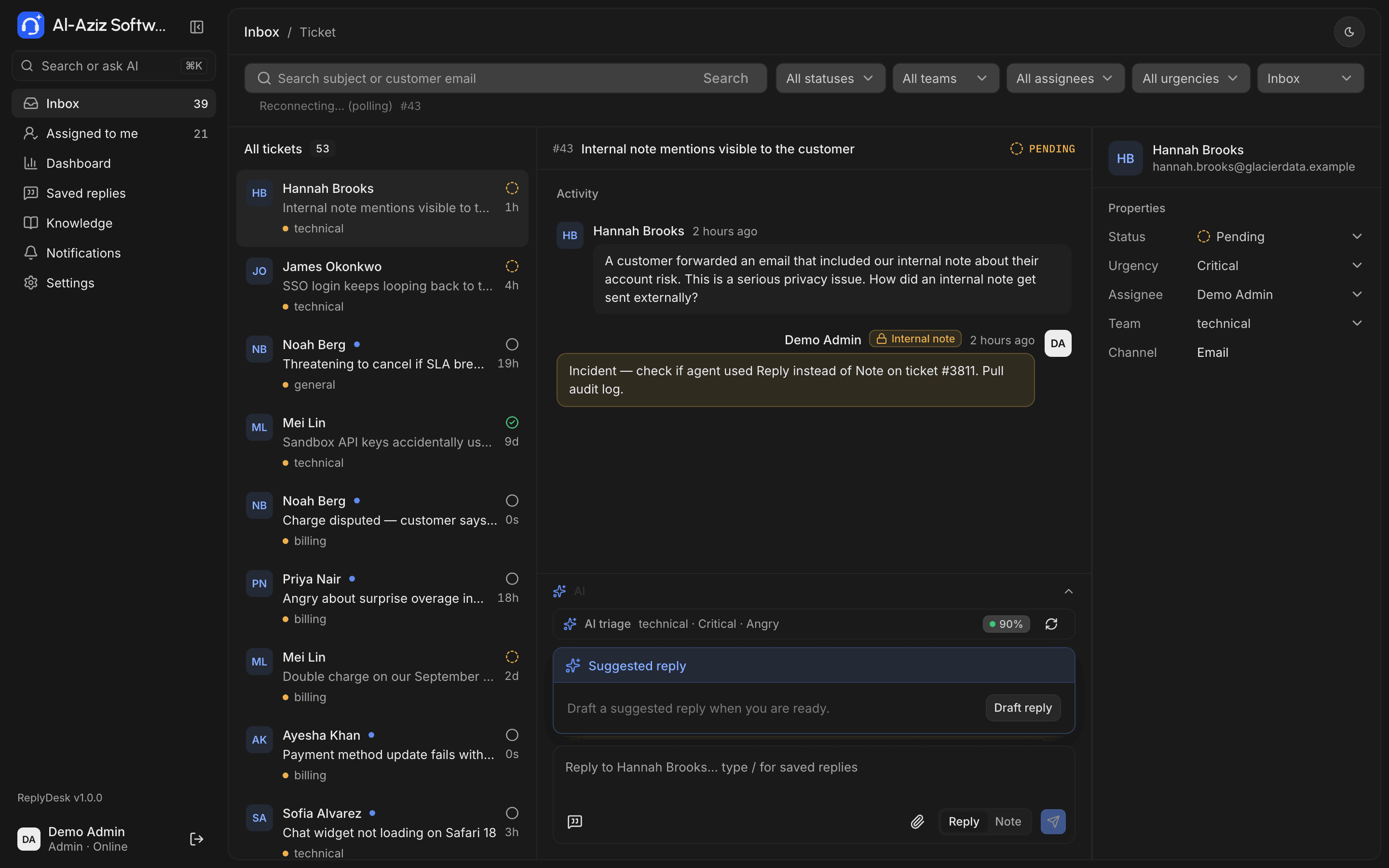Screen dimensions: 1389x868
Task: Click the Inbox breadcrumb link
Action: coord(262,32)
